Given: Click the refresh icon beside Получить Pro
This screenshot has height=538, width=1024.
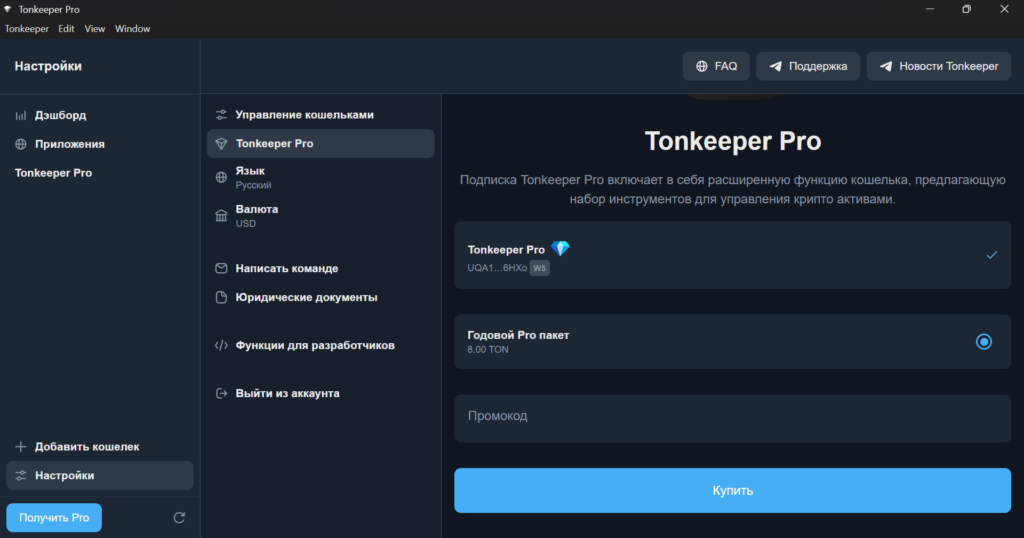Looking at the screenshot, I should [179, 518].
